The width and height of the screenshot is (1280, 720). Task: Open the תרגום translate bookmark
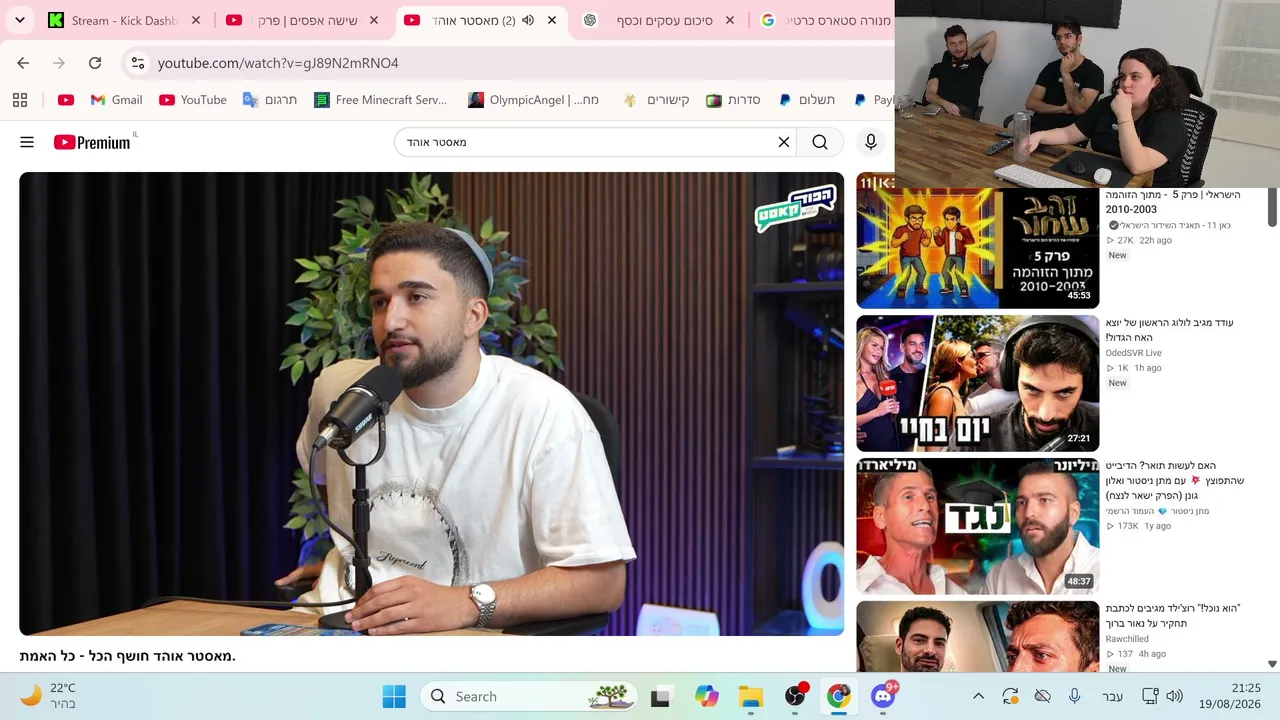pyautogui.click(x=269, y=100)
